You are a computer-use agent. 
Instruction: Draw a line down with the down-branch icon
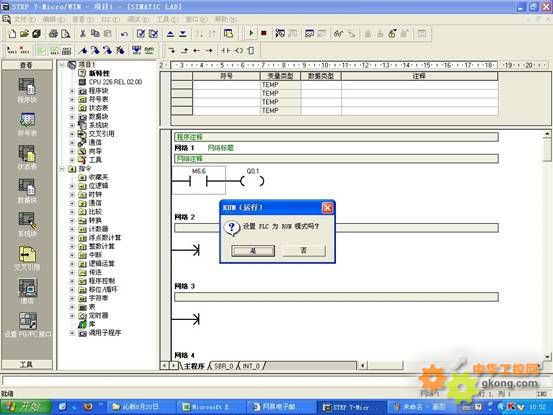[x=172, y=51]
